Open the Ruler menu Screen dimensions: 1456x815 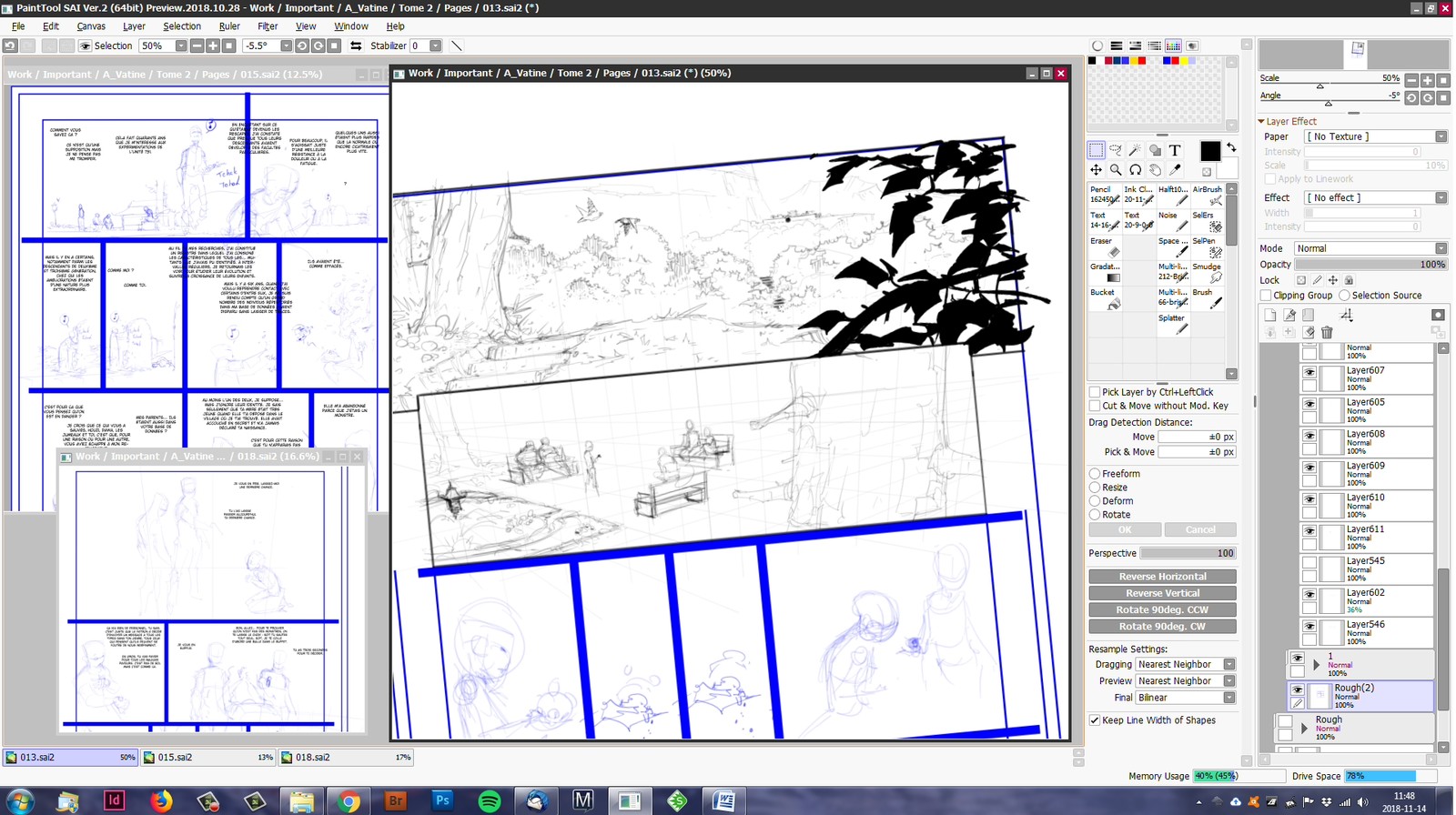tap(229, 26)
